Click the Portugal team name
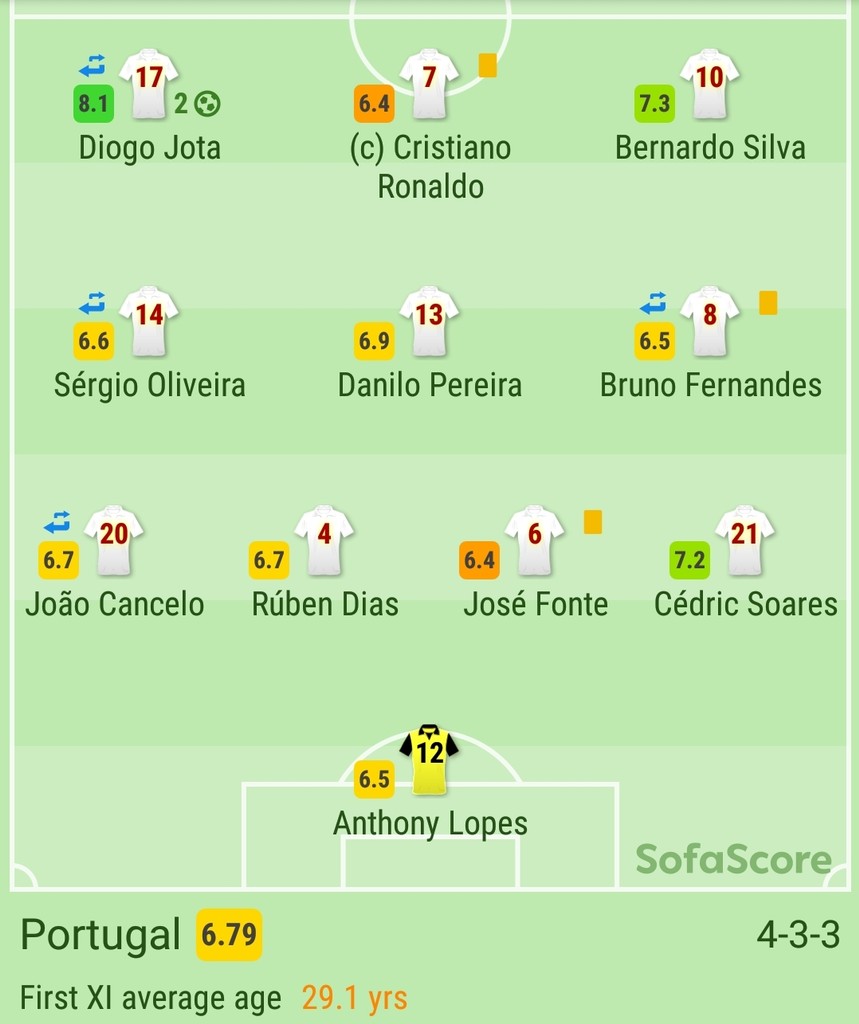The width and height of the screenshot is (859, 1024). [x=100, y=935]
